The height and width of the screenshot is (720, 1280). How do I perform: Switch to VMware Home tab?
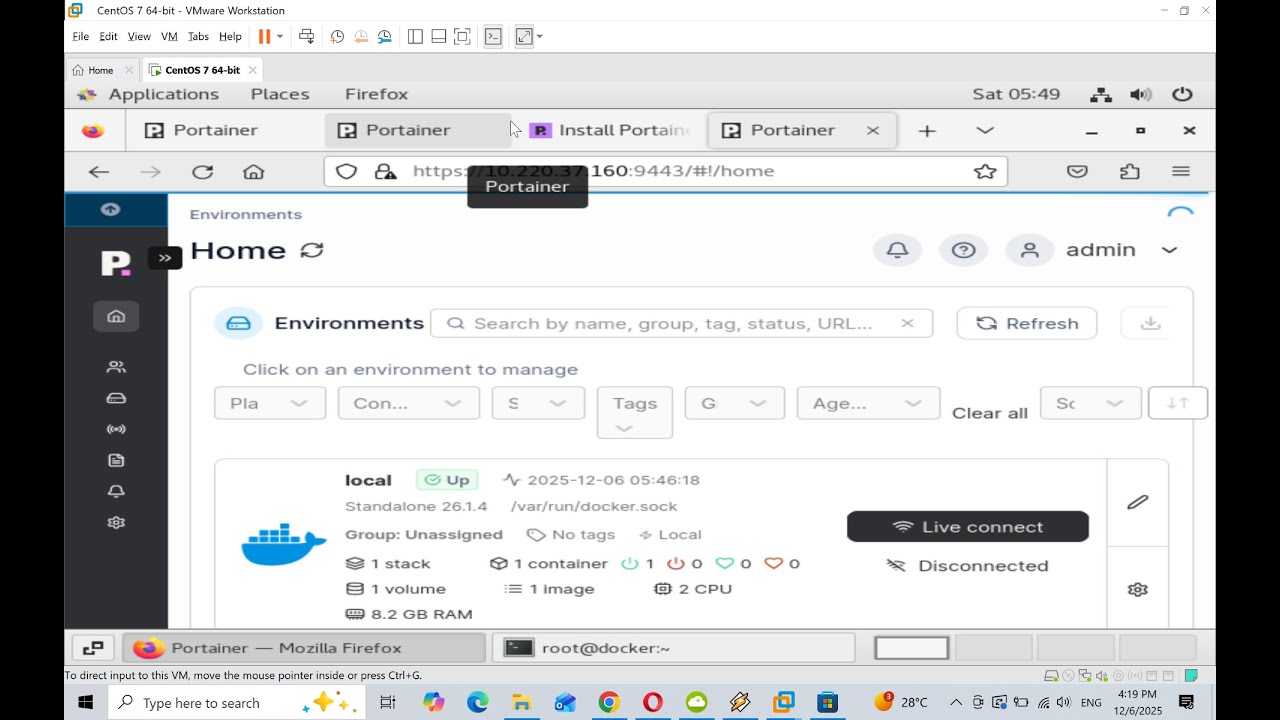(x=101, y=70)
